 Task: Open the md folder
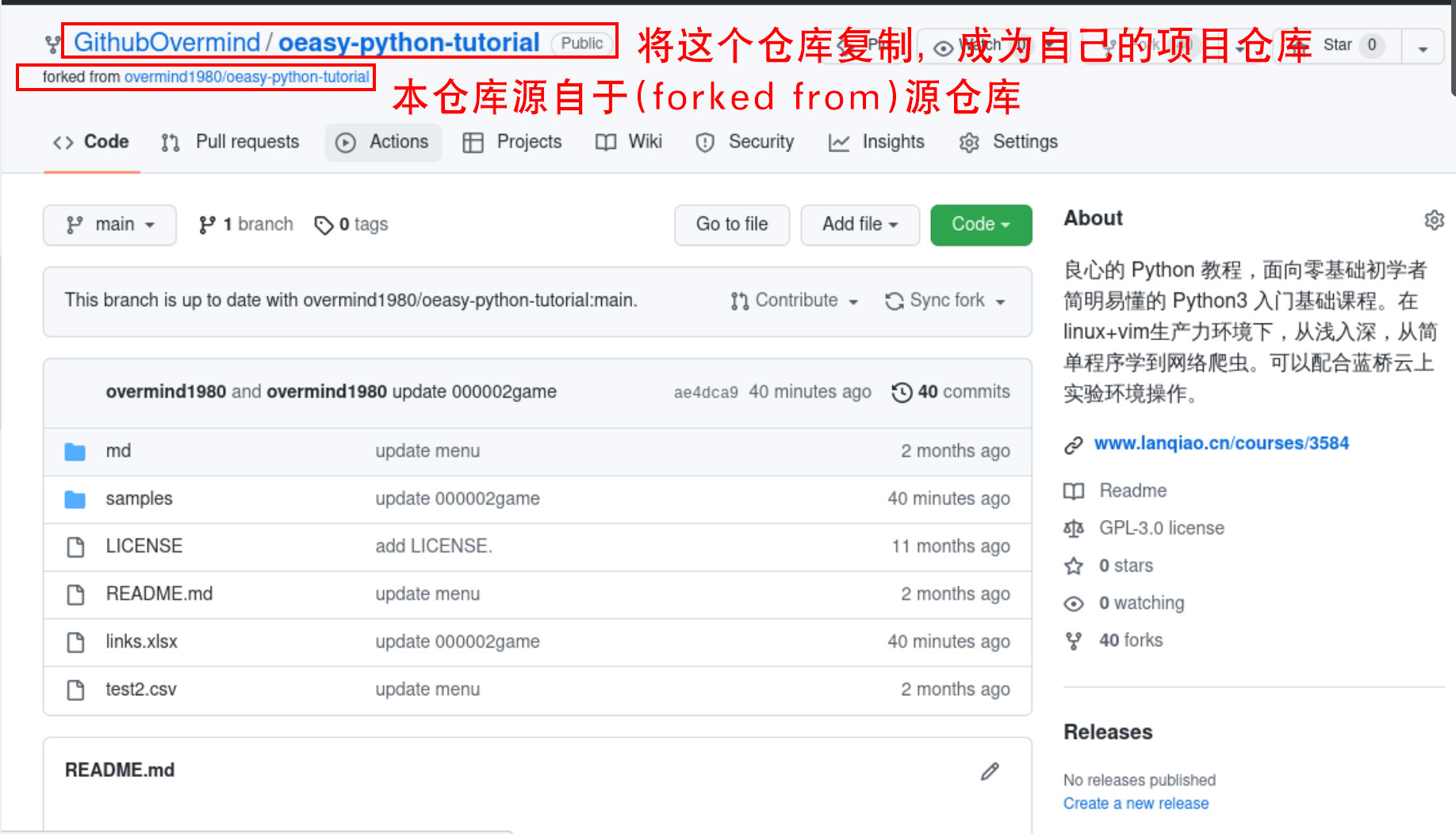point(118,451)
